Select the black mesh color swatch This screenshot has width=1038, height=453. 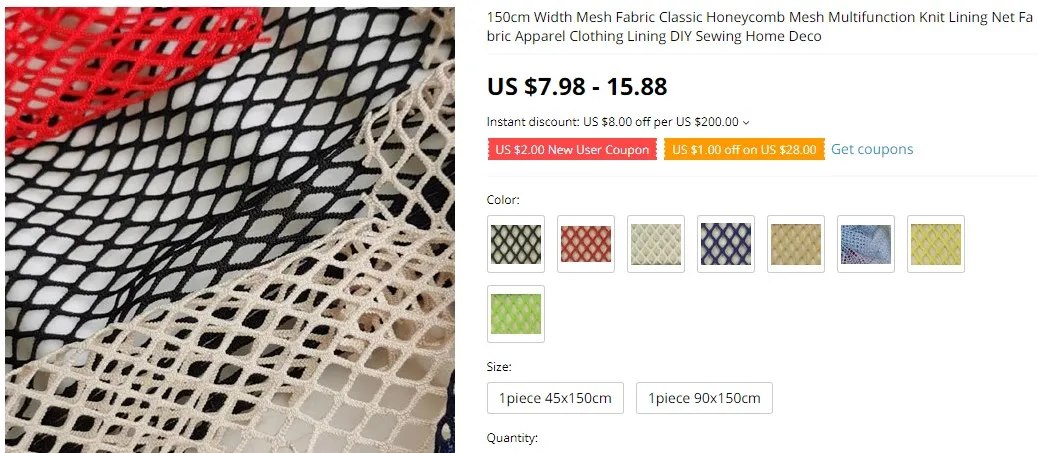516,244
